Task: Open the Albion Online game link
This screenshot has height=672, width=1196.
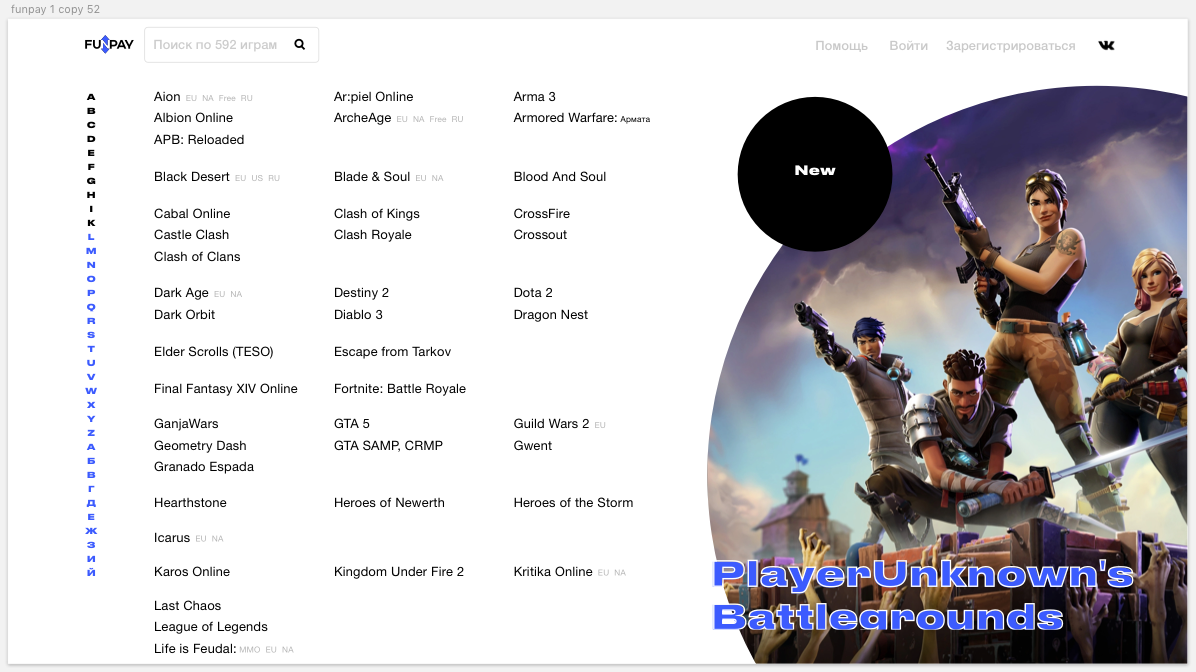Action: (x=193, y=118)
